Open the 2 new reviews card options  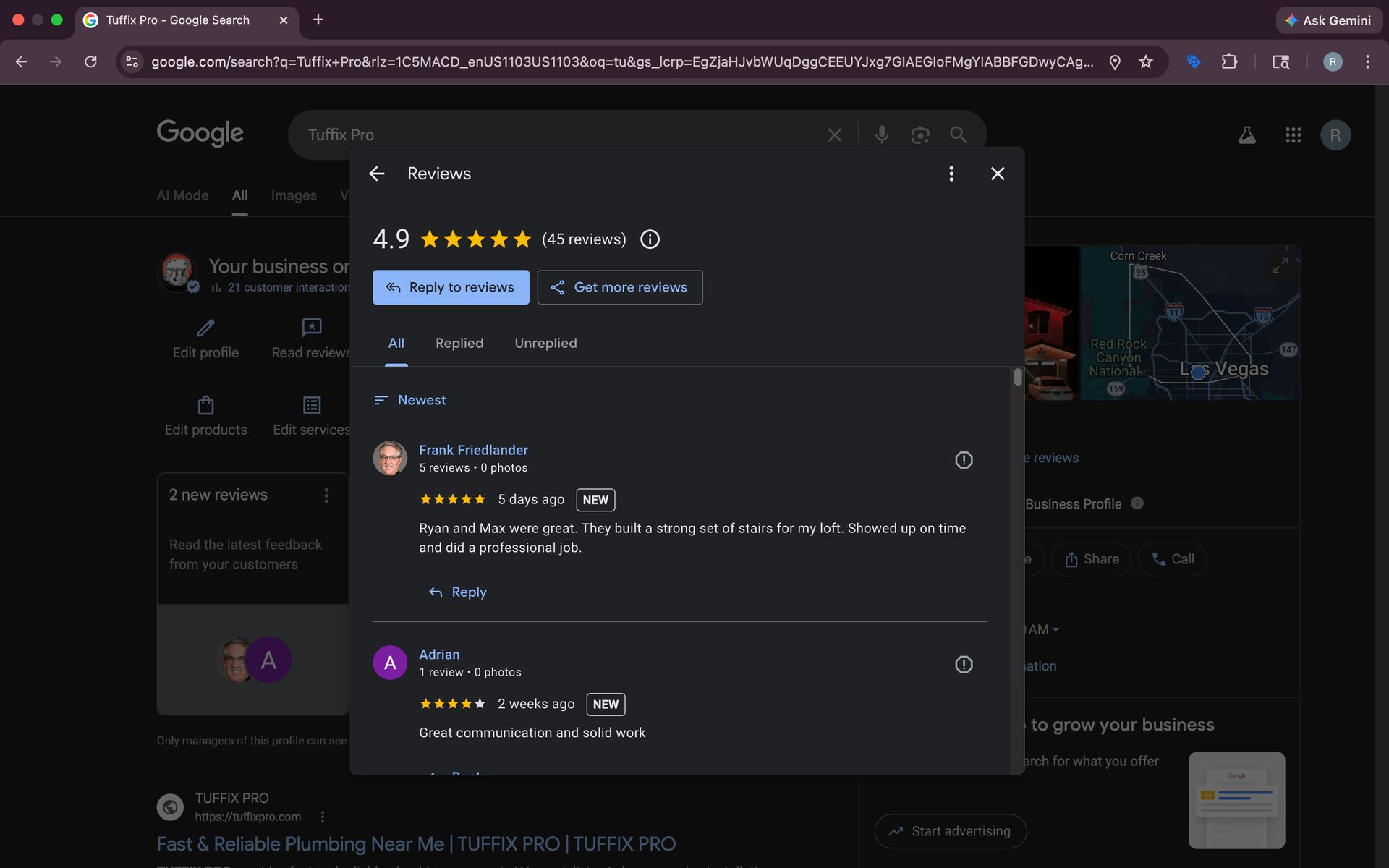coord(326,495)
